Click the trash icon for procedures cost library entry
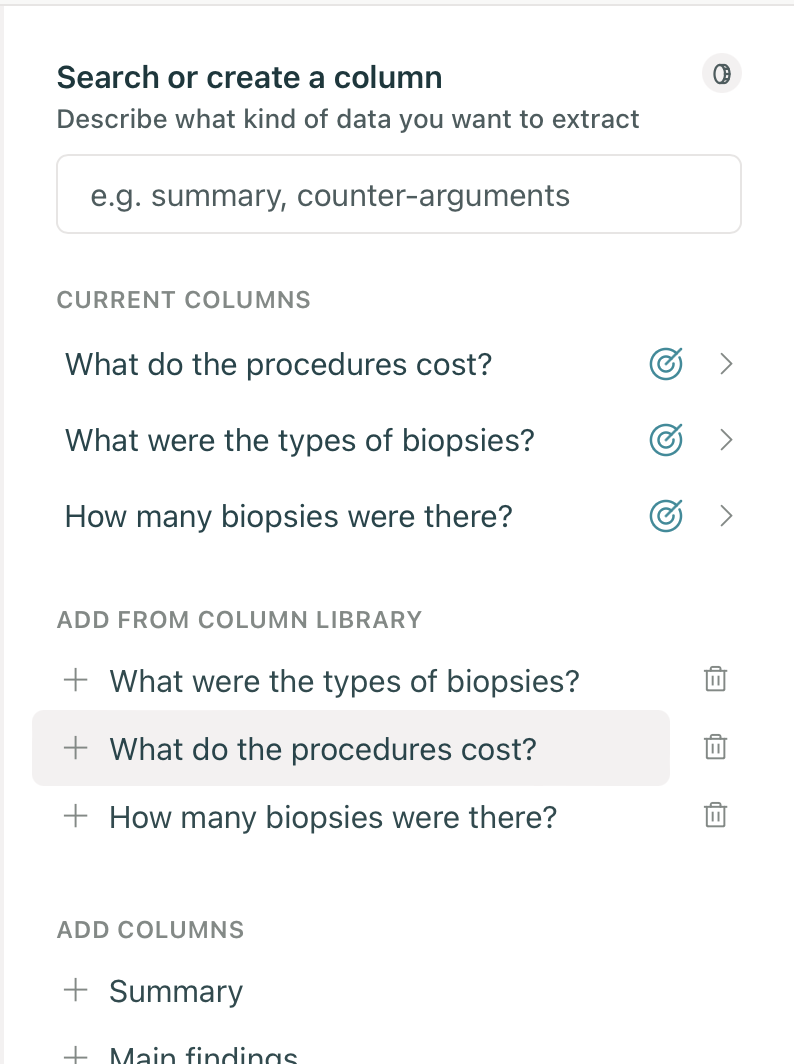794x1064 pixels. click(714, 746)
